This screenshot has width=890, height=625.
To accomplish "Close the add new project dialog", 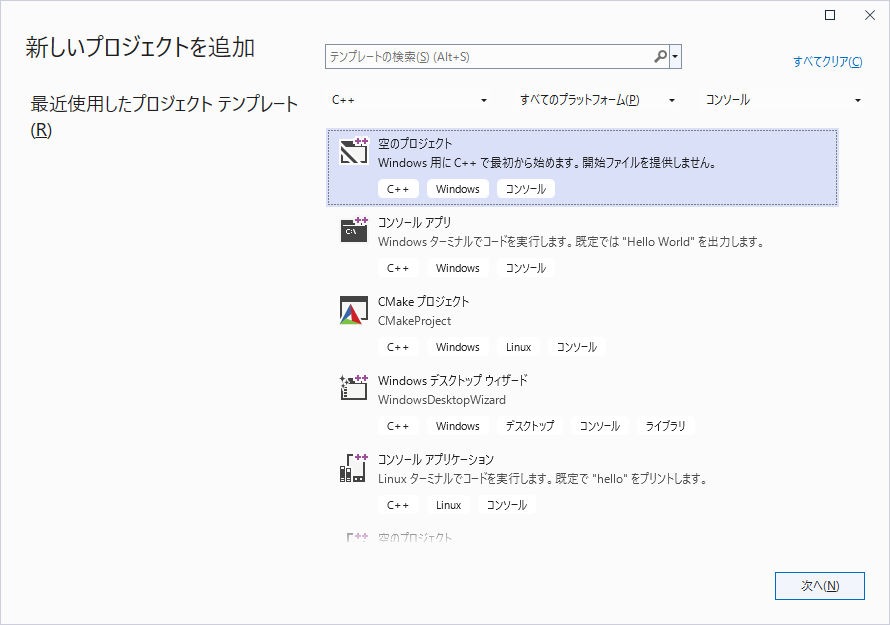I will pos(869,15).
